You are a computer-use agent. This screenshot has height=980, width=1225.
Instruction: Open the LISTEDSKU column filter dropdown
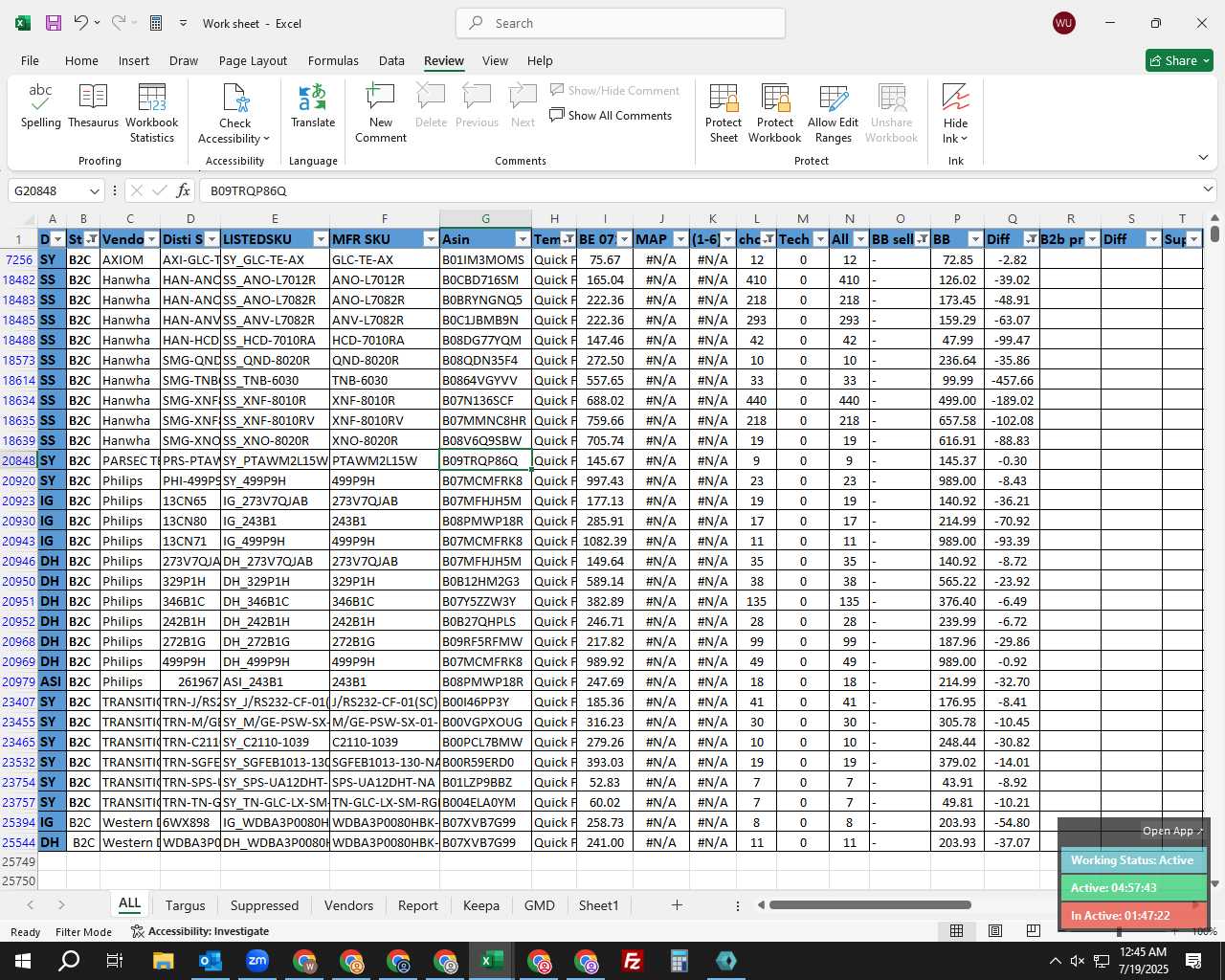321,239
